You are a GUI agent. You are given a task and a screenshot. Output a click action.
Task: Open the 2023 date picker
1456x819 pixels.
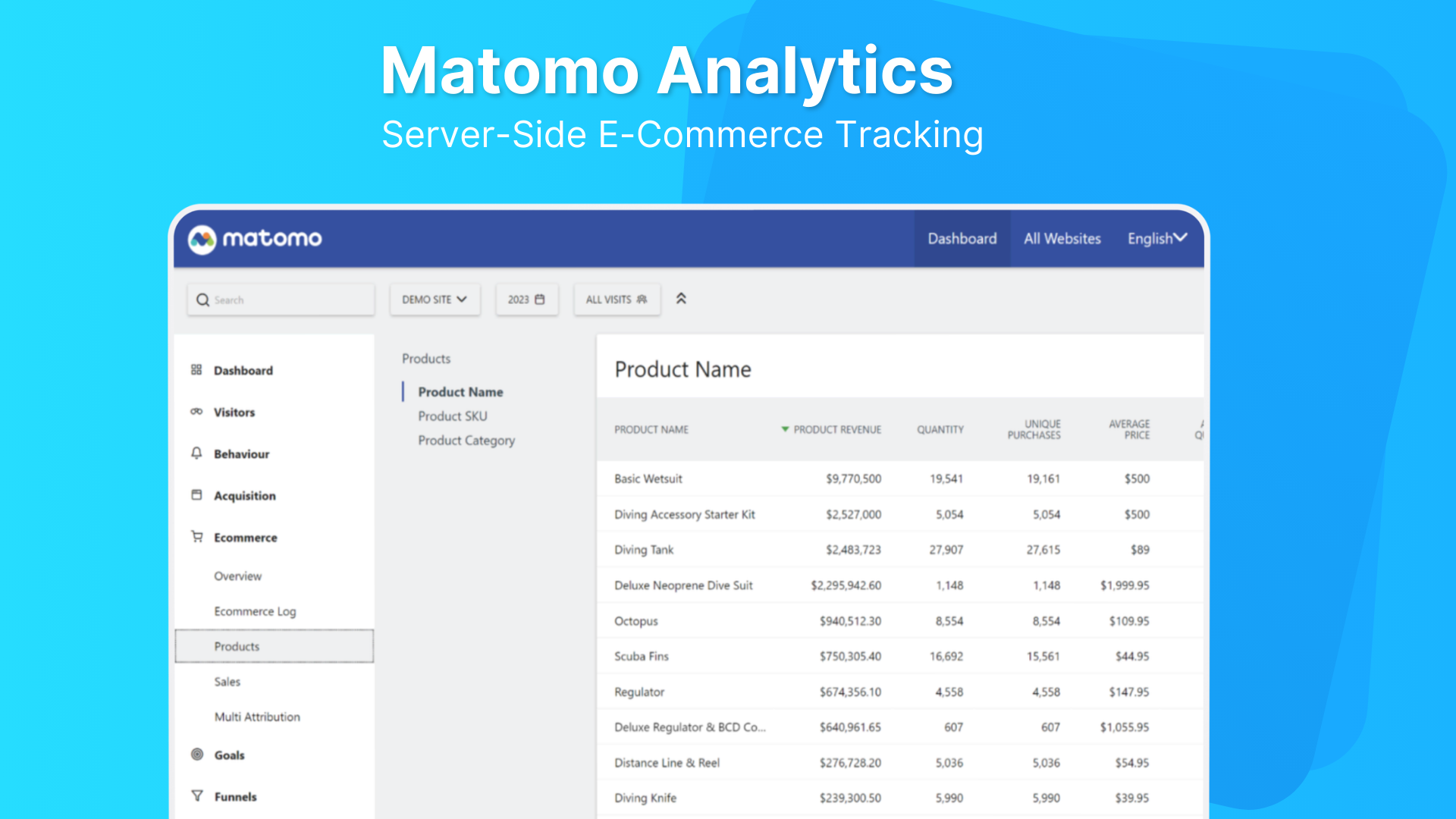coord(526,300)
